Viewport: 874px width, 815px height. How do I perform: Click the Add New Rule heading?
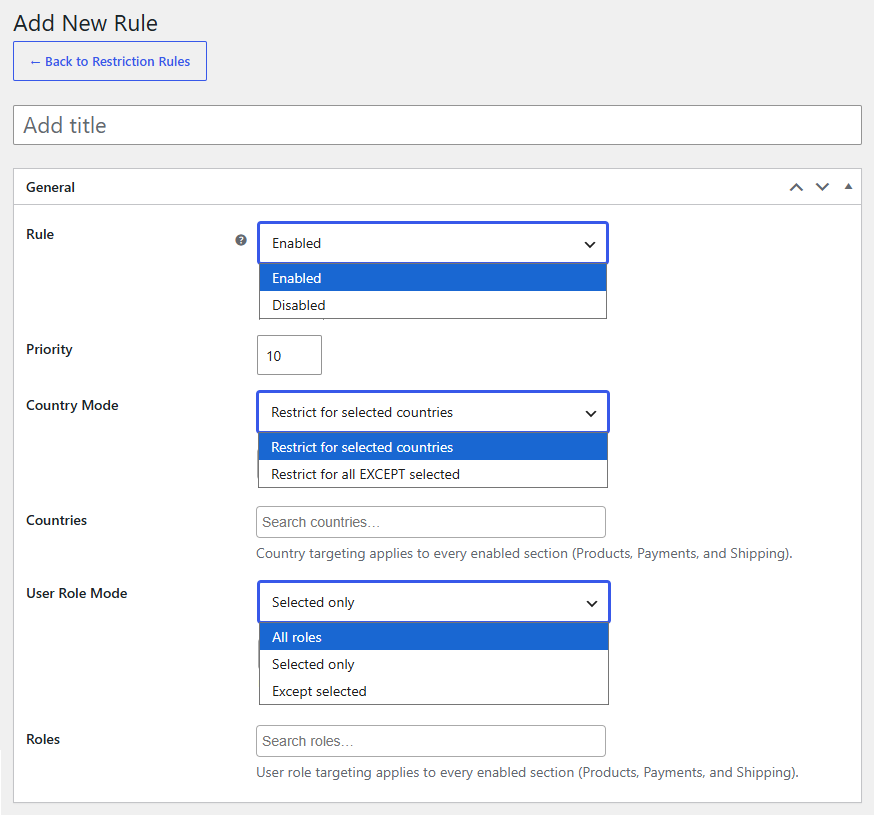85,23
